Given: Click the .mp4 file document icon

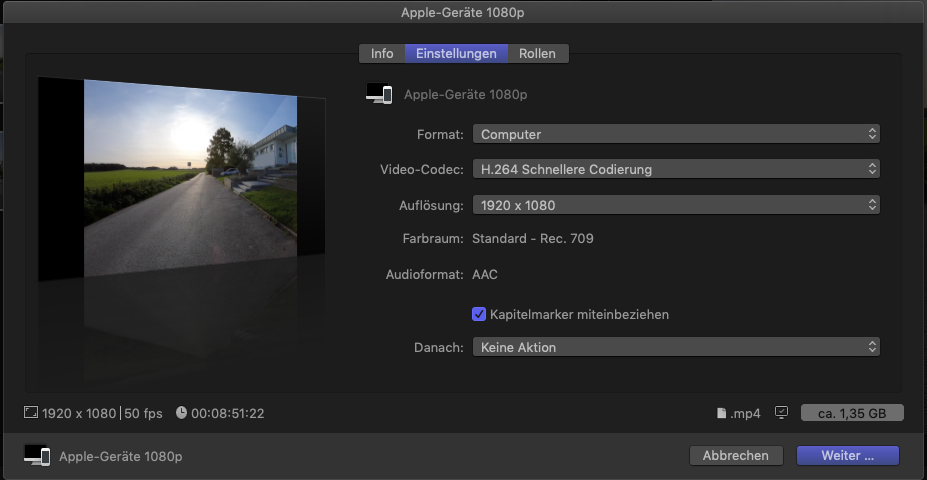Looking at the screenshot, I should [x=721, y=412].
